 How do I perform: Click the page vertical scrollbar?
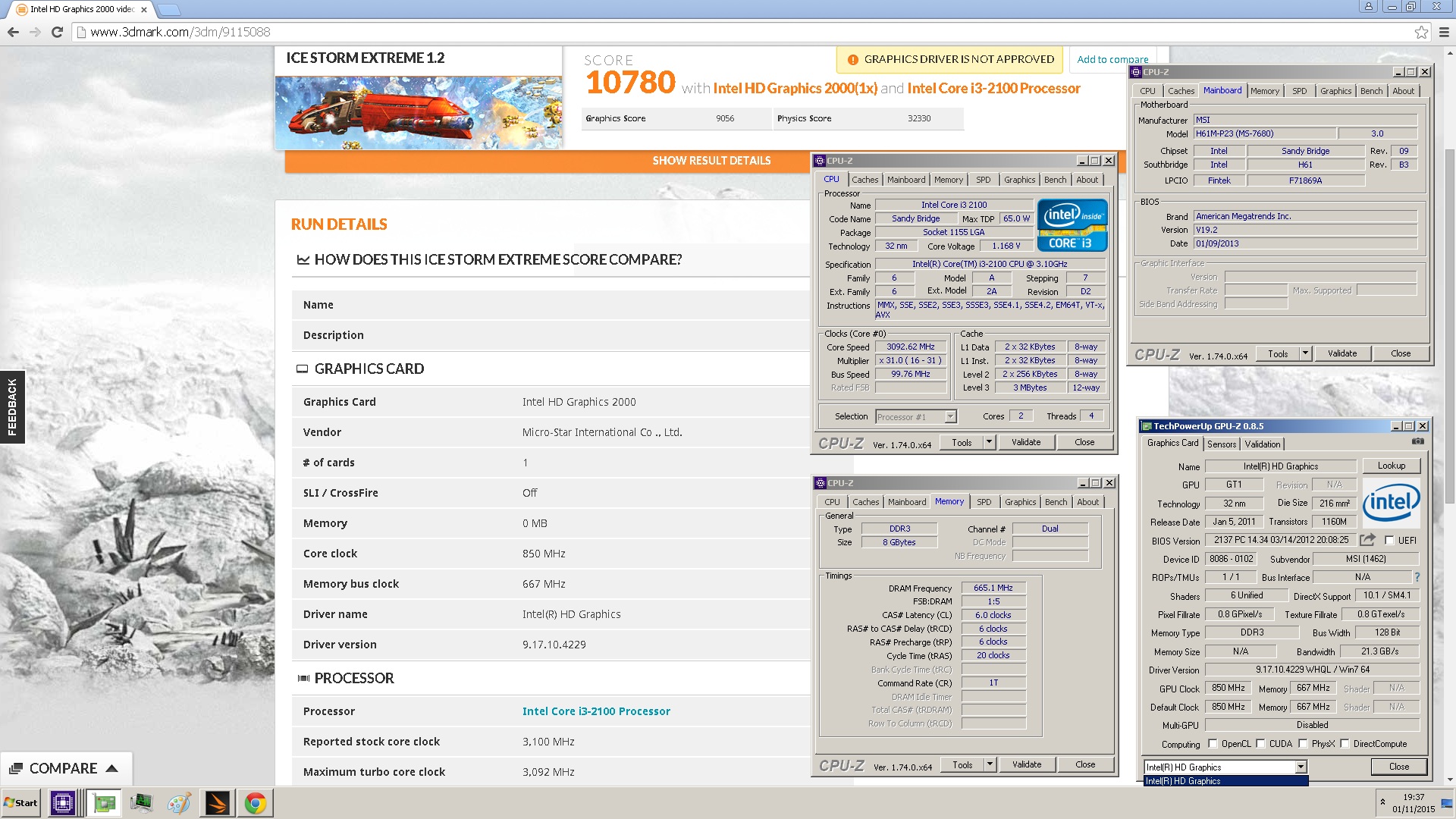[x=1450, y=326]
